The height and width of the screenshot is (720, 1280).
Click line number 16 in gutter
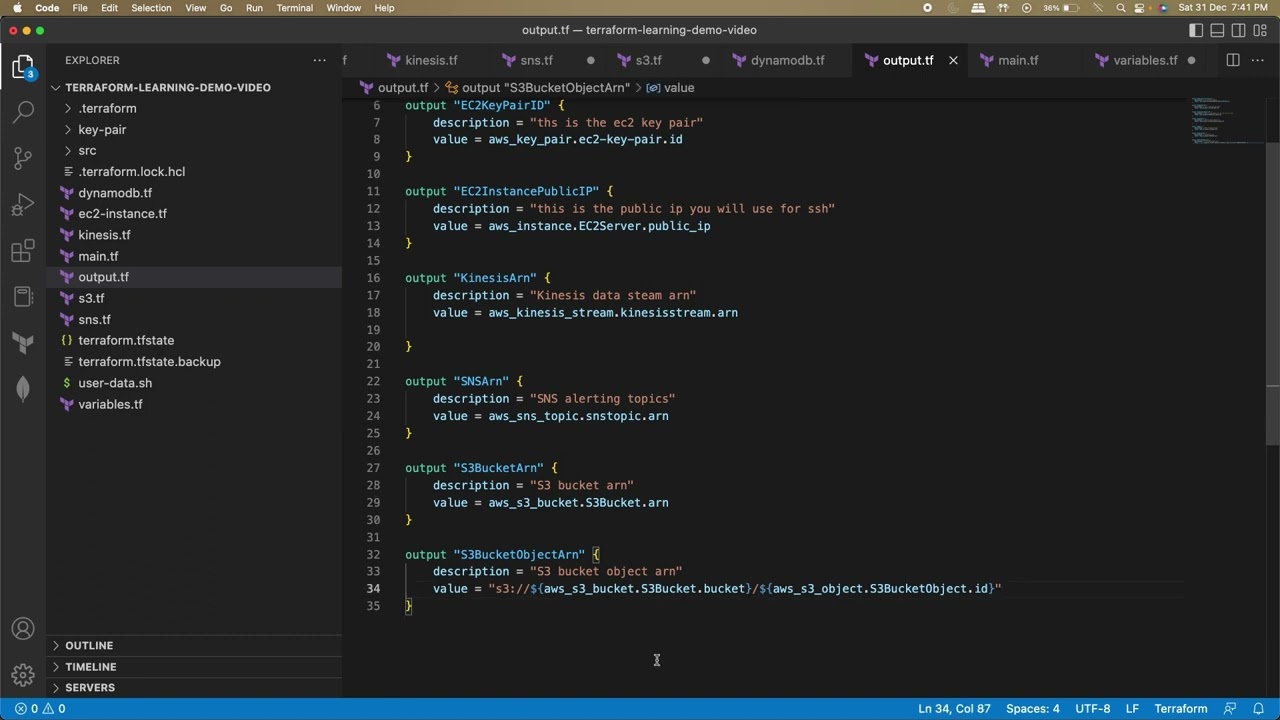point(373,278)
